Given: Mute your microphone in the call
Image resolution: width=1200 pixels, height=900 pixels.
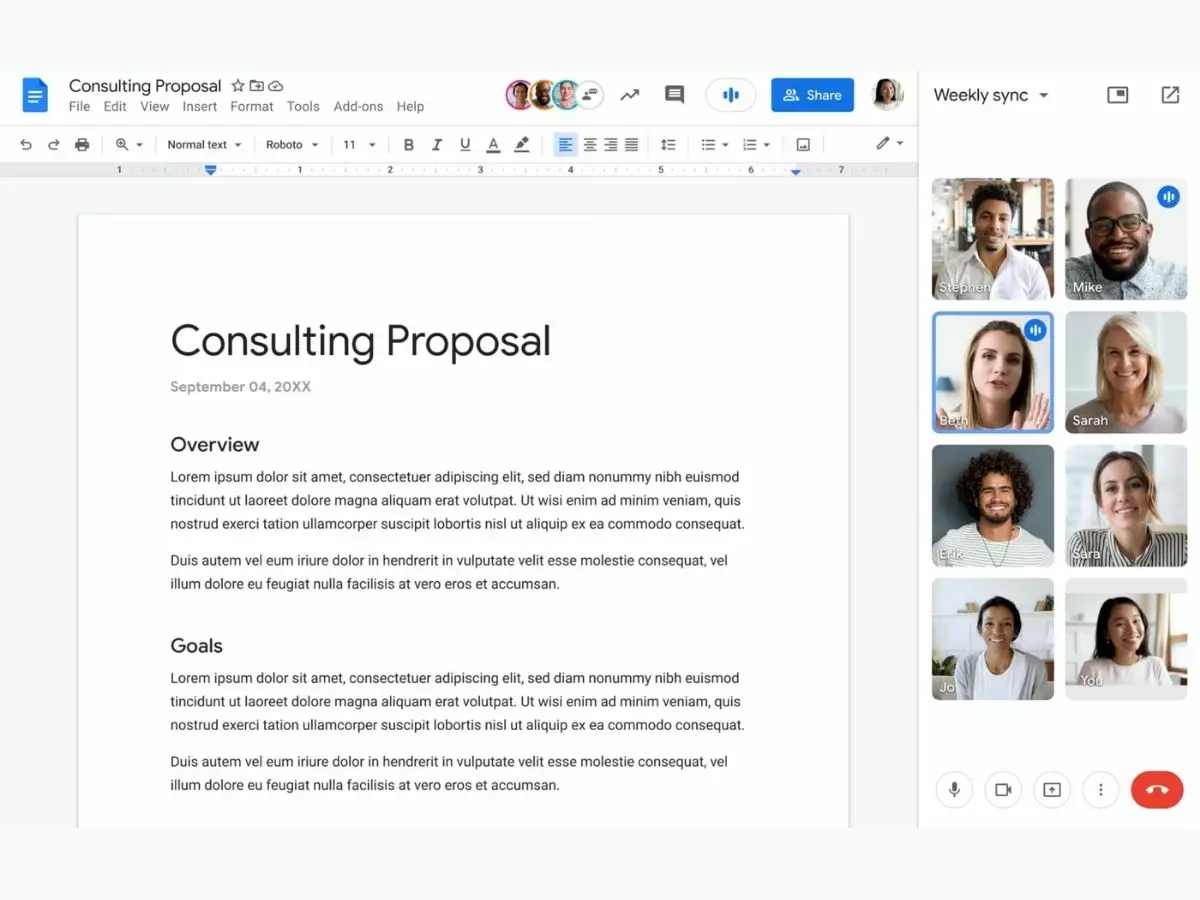Looking at the screenshot, I should click(x=954, y=789).
